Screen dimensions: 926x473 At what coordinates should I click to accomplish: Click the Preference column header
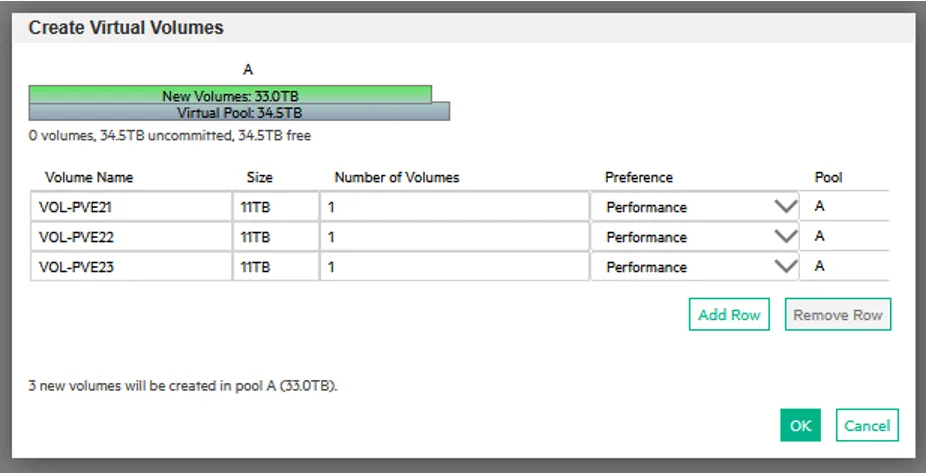(x=638, y=177)
